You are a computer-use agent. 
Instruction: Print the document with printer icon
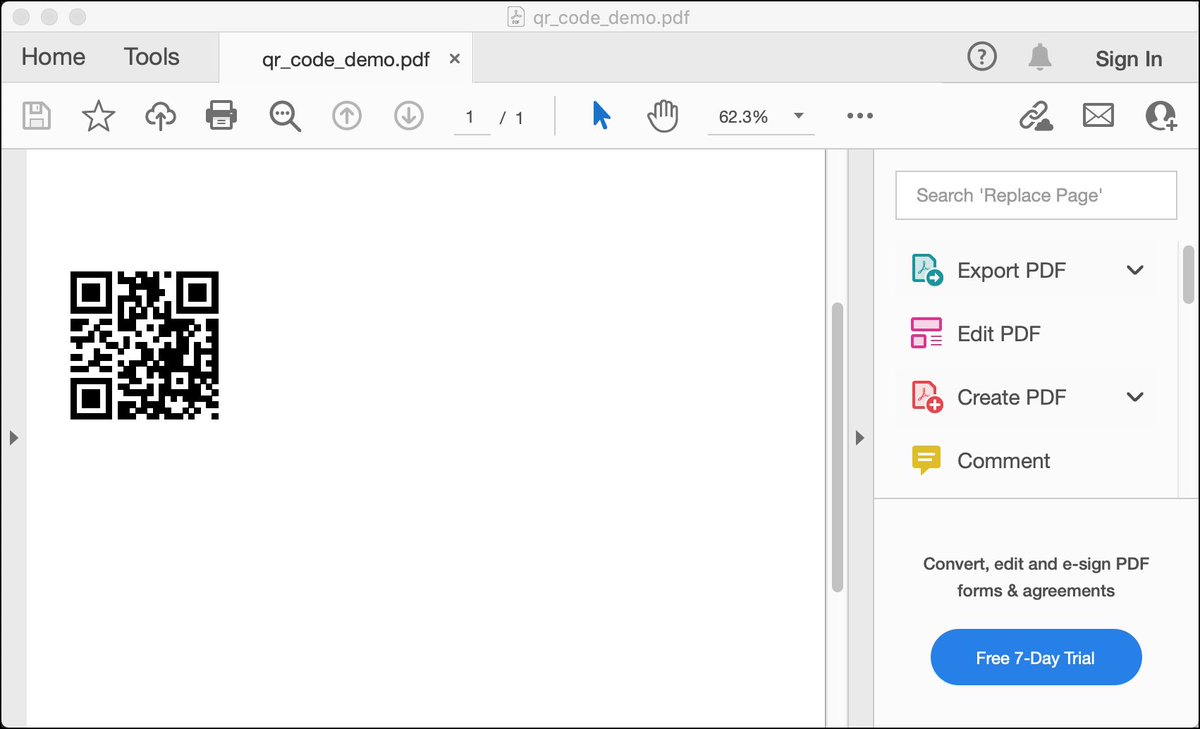click(221, 116)
